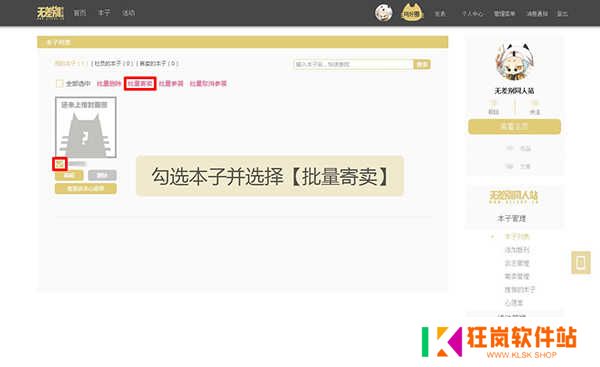Click the gray button beside edit button
The width and height of the screenshot is (600, 367).
click(x=102, y=175)
